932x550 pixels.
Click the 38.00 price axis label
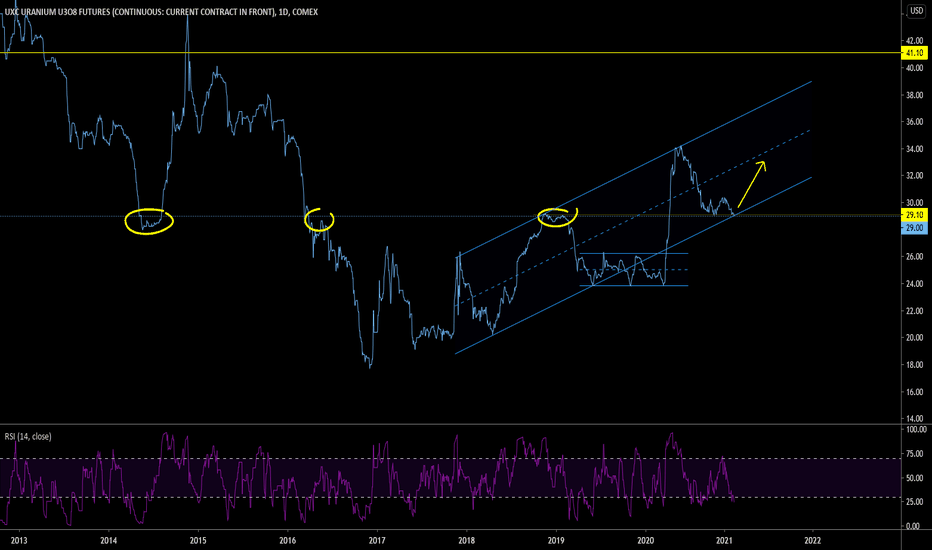pyautogui.click(x=915, y=95)
